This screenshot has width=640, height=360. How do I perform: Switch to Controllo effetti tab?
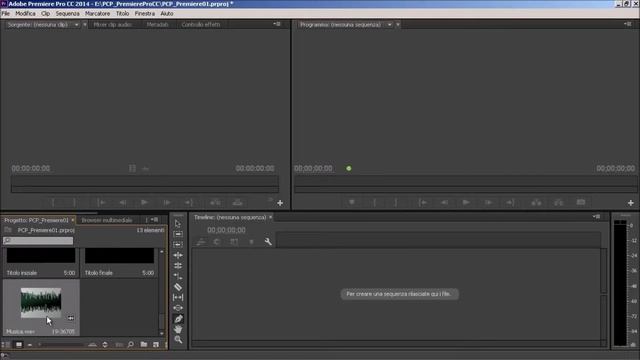point(201,24)
